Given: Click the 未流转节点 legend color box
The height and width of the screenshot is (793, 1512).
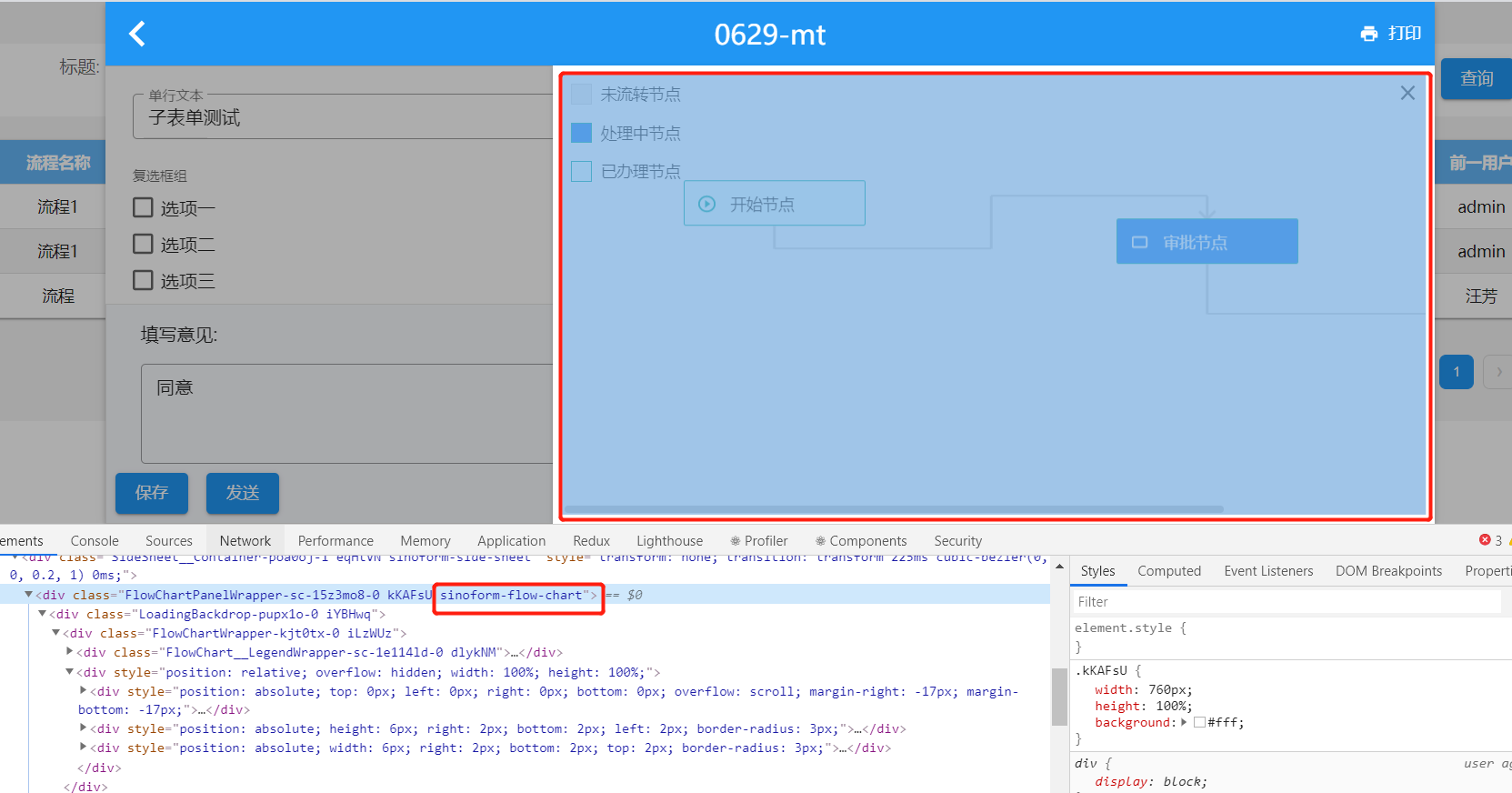Looking at the screenshot, I should pos(581,94).
